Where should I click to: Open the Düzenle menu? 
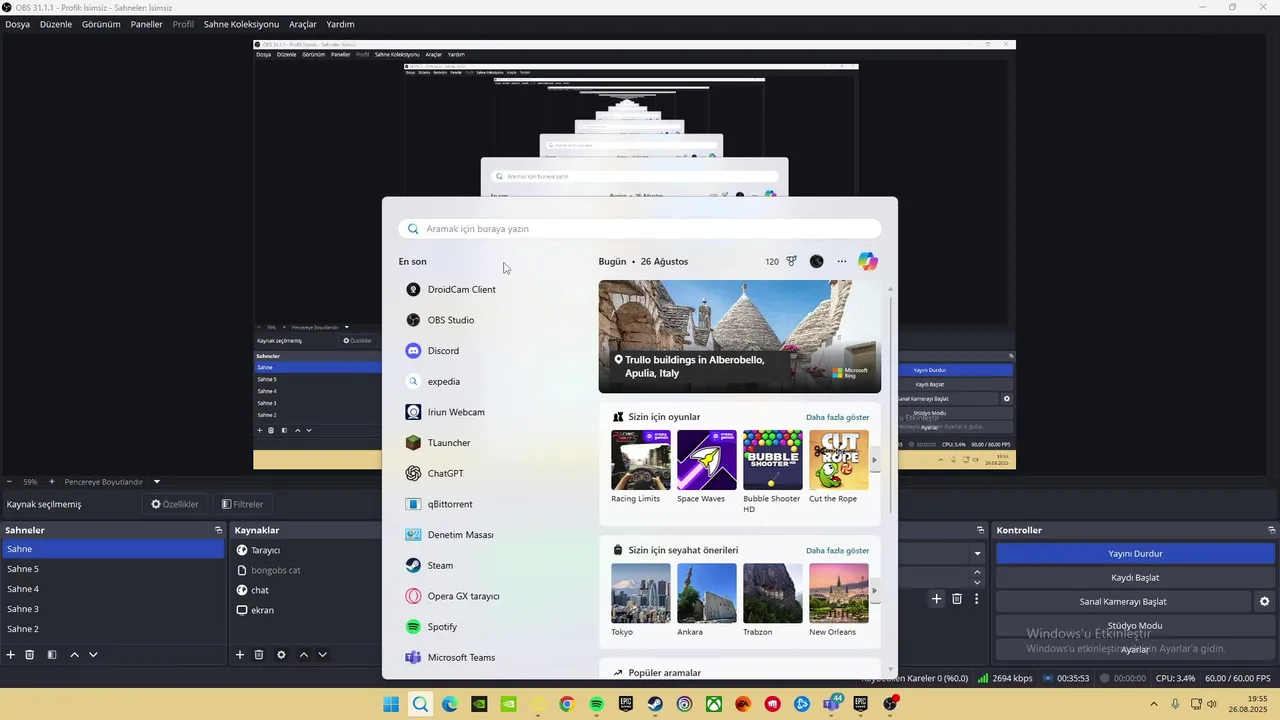56,24
